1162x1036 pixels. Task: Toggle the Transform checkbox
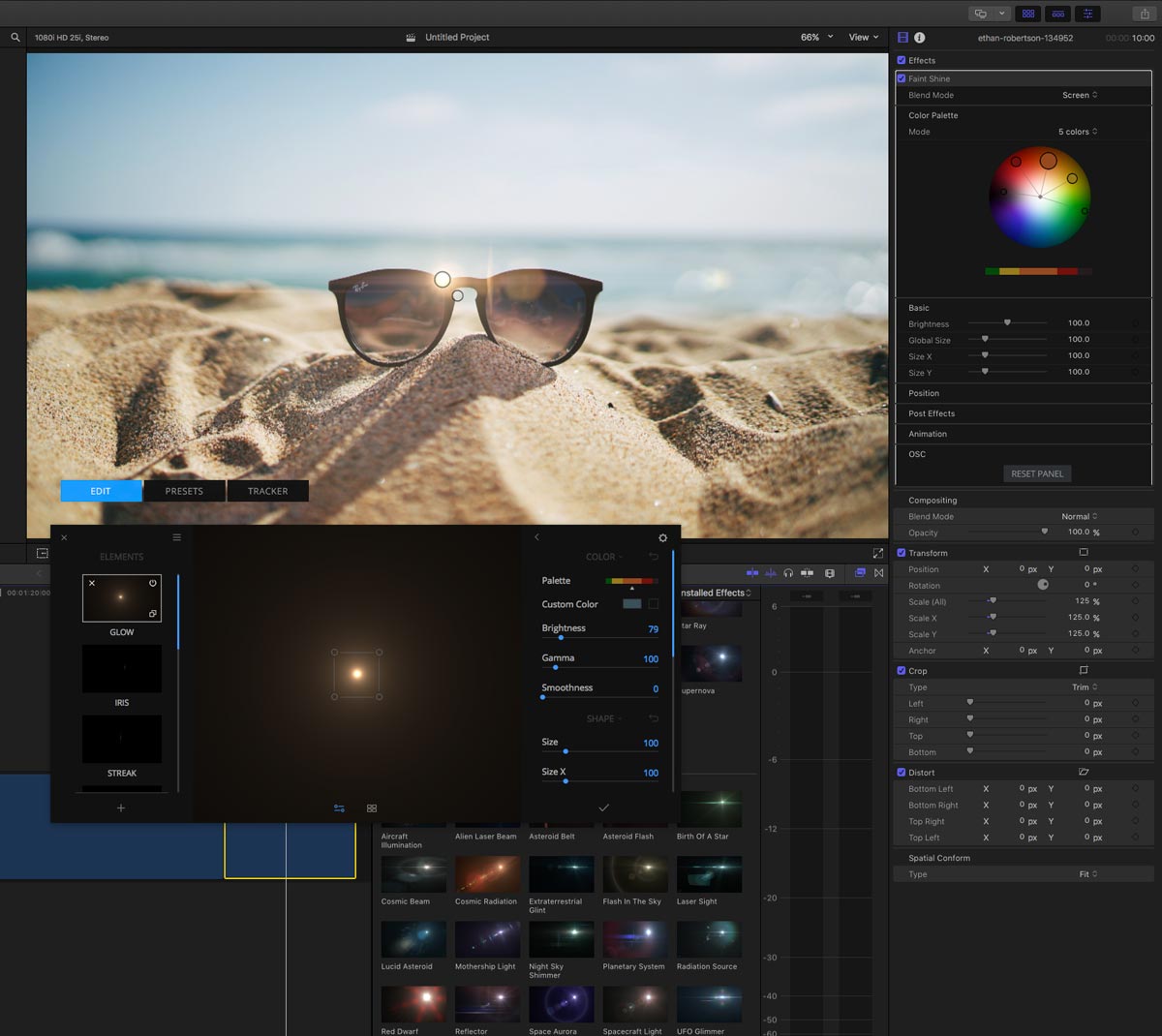click(x=902, y=553)
